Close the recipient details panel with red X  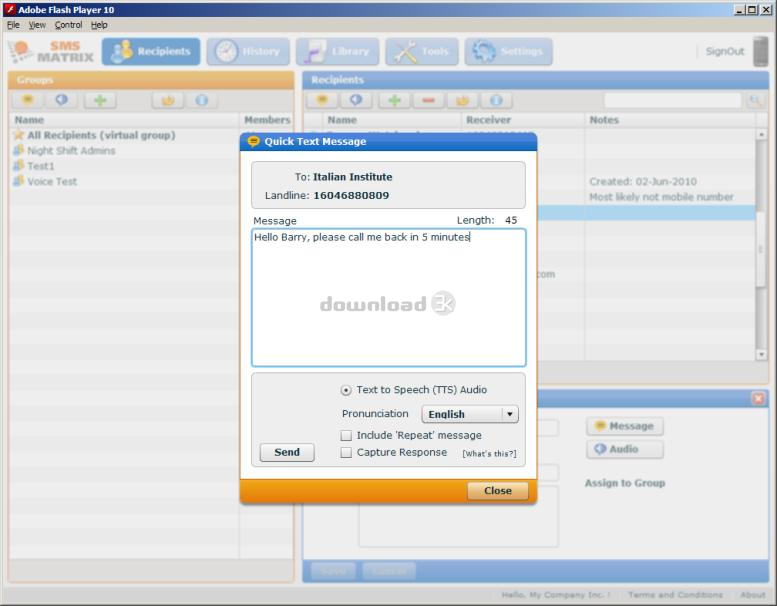[x=758, y=398]
